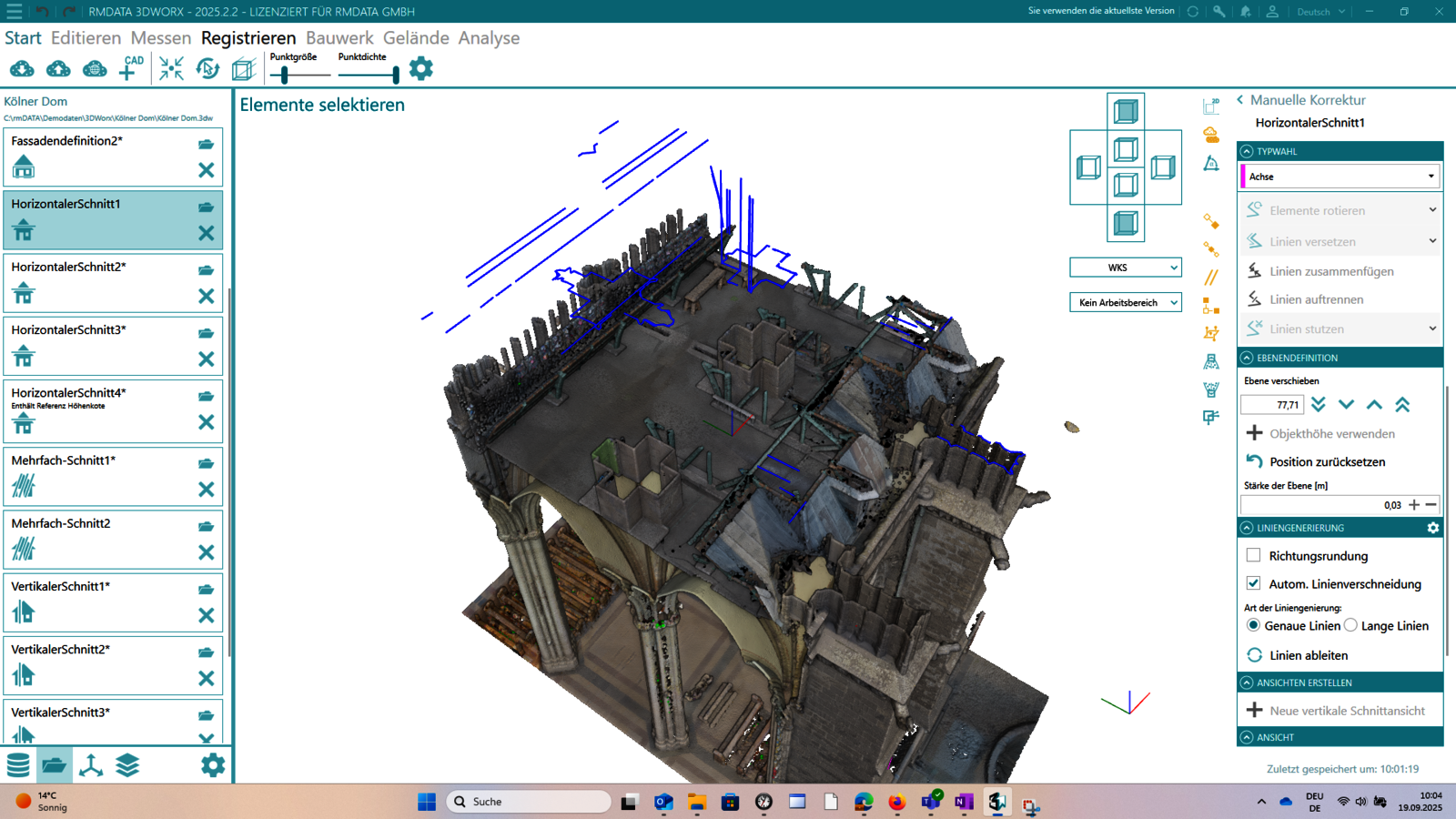Image resolution: width=1456 pixels, height=819 pixels.
Task: Click the Ebene verschieben value field
Action: click(x=1272, y=405)
